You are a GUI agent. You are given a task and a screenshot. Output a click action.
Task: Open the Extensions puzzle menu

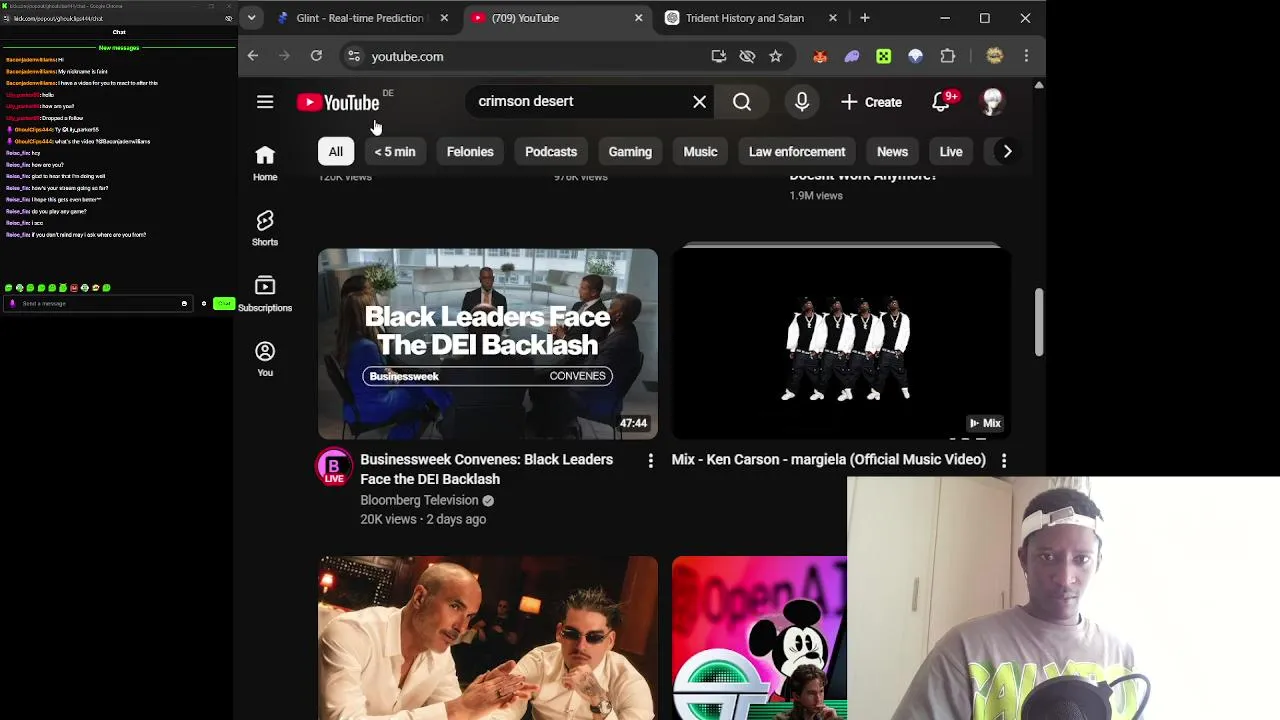pos(948,56)
